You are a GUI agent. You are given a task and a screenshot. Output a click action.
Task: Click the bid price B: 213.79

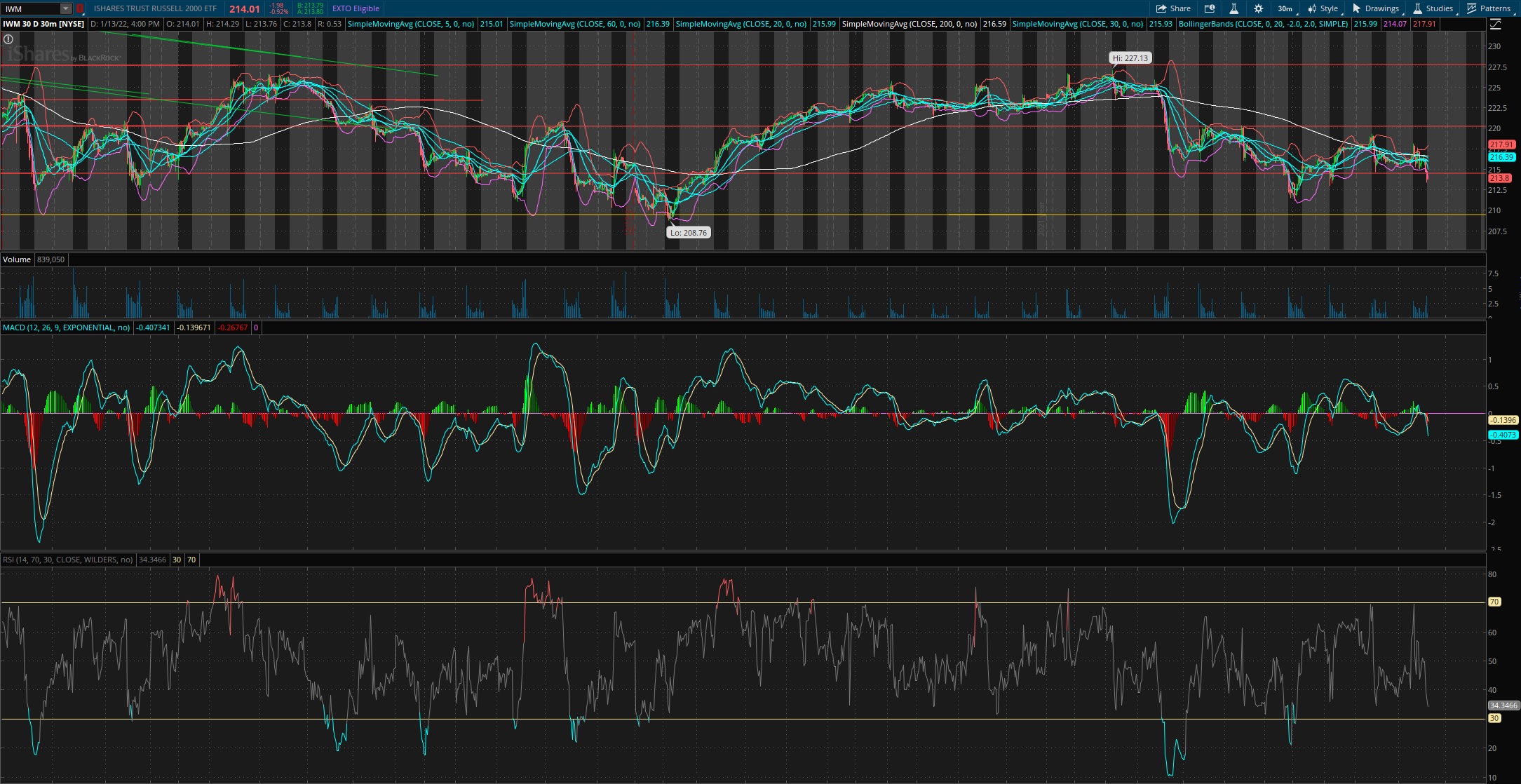point(310,6)
